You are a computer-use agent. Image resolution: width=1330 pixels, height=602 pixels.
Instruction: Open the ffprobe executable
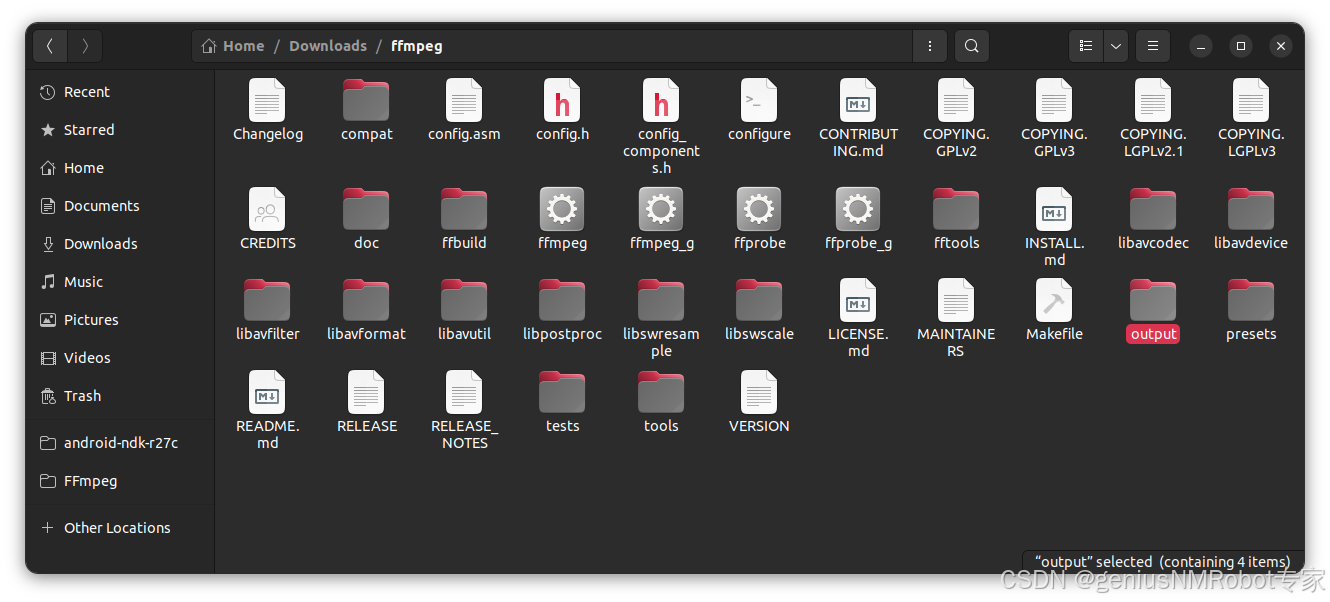(x=758, y=210)
